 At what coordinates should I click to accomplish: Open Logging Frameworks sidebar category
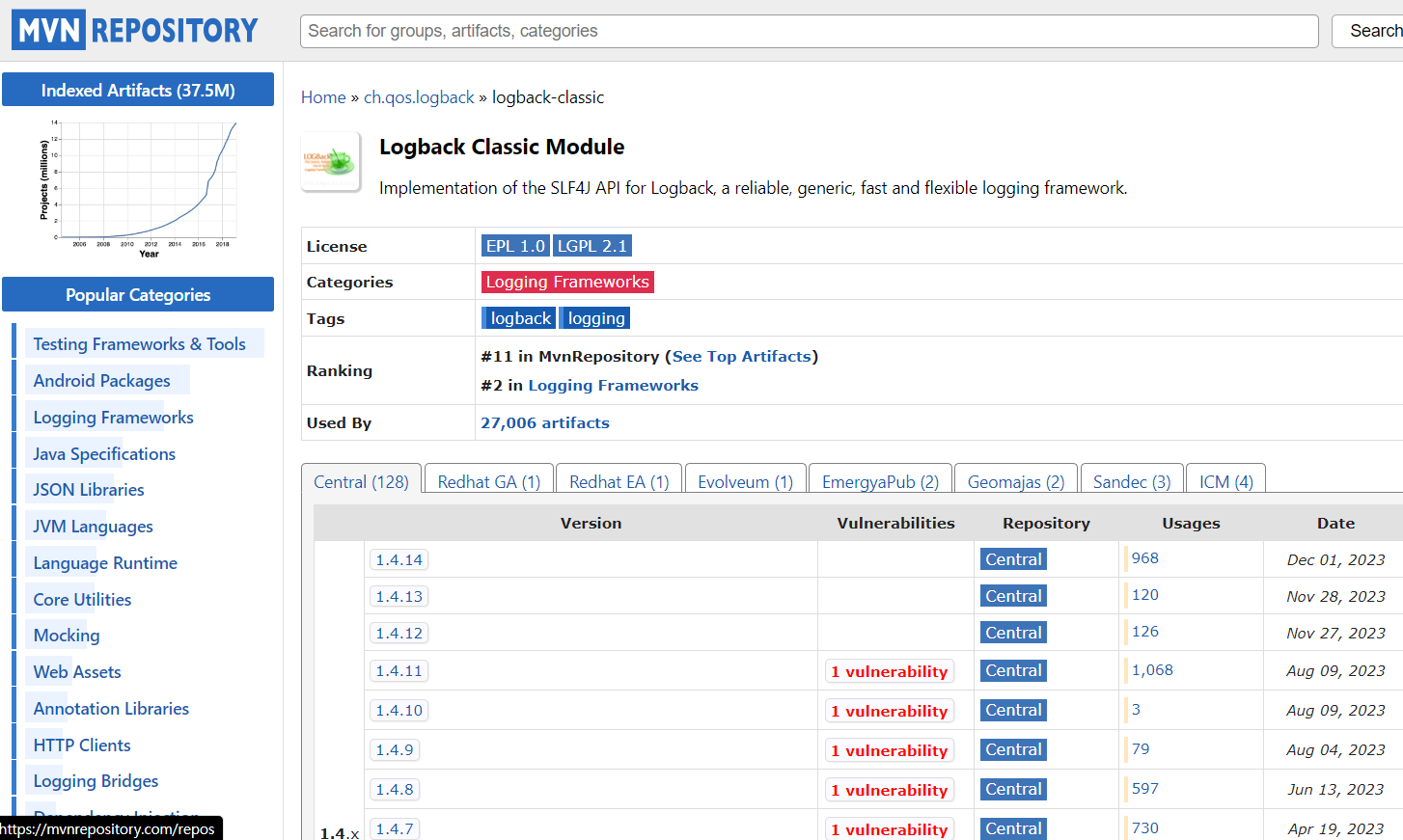113,418
